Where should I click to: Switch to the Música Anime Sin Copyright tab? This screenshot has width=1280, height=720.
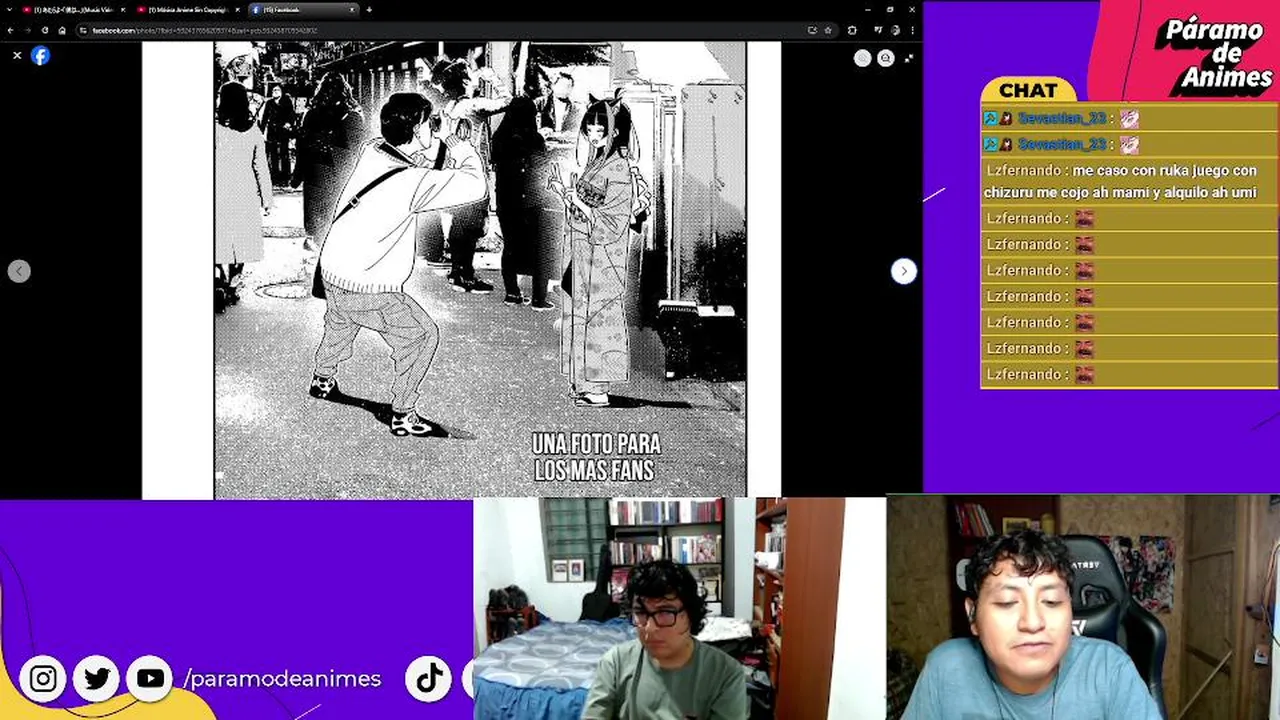click(186, 10)
